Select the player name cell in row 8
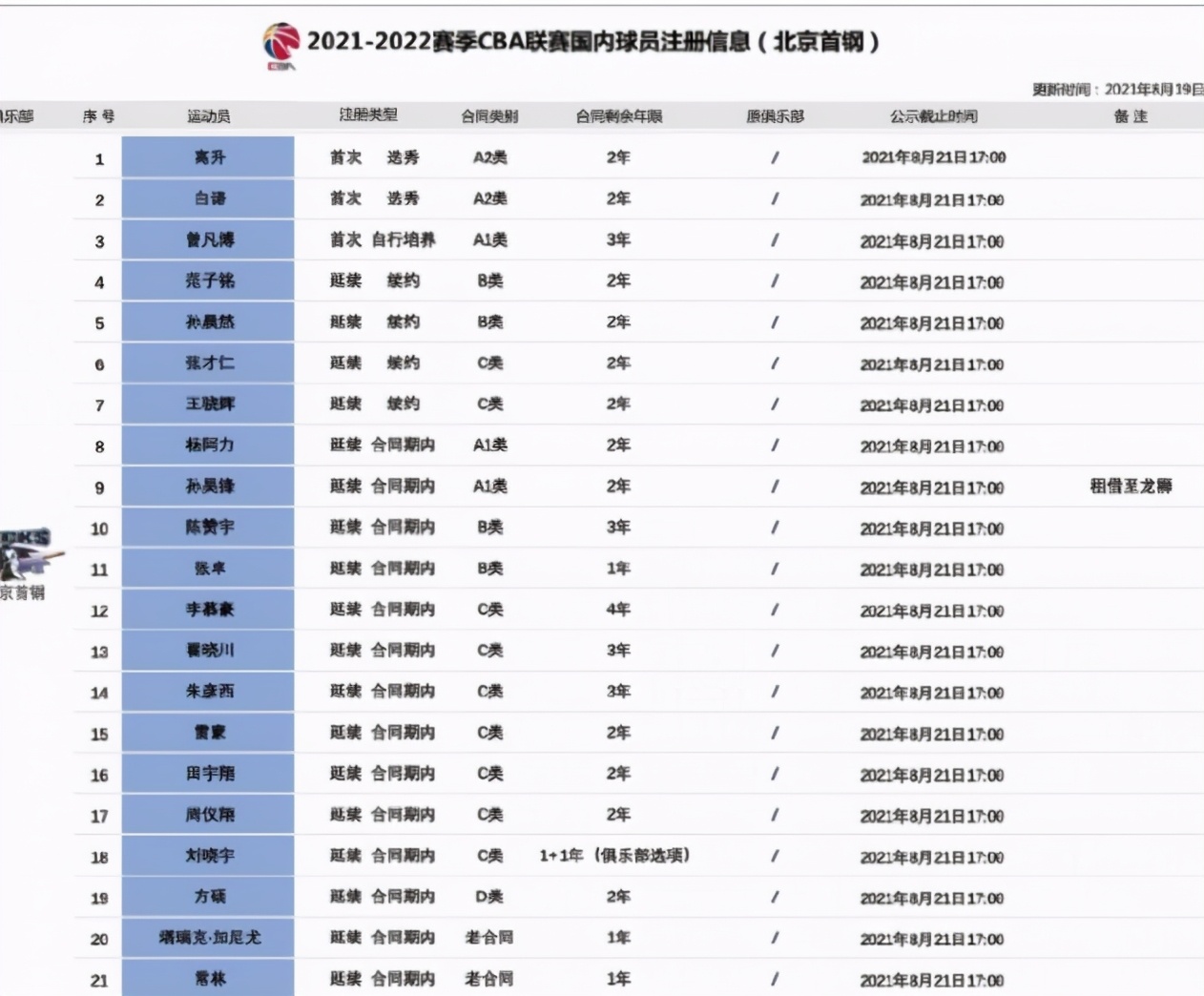The width and height of the screenshot is (1204, 996). [x=208, y=445]
